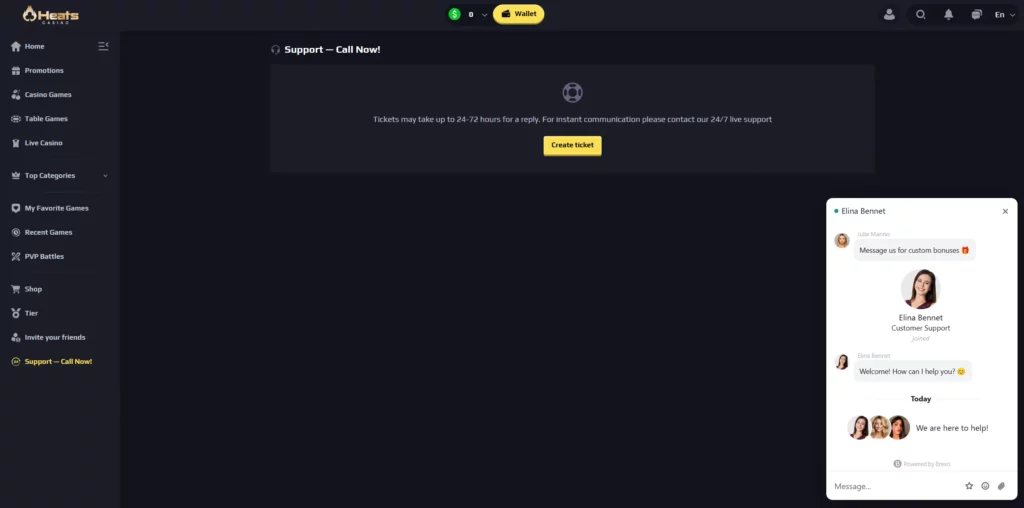Open PVP Battles from the sidebar
Screen dimensions: 1024x508
(x=44, y=257)
